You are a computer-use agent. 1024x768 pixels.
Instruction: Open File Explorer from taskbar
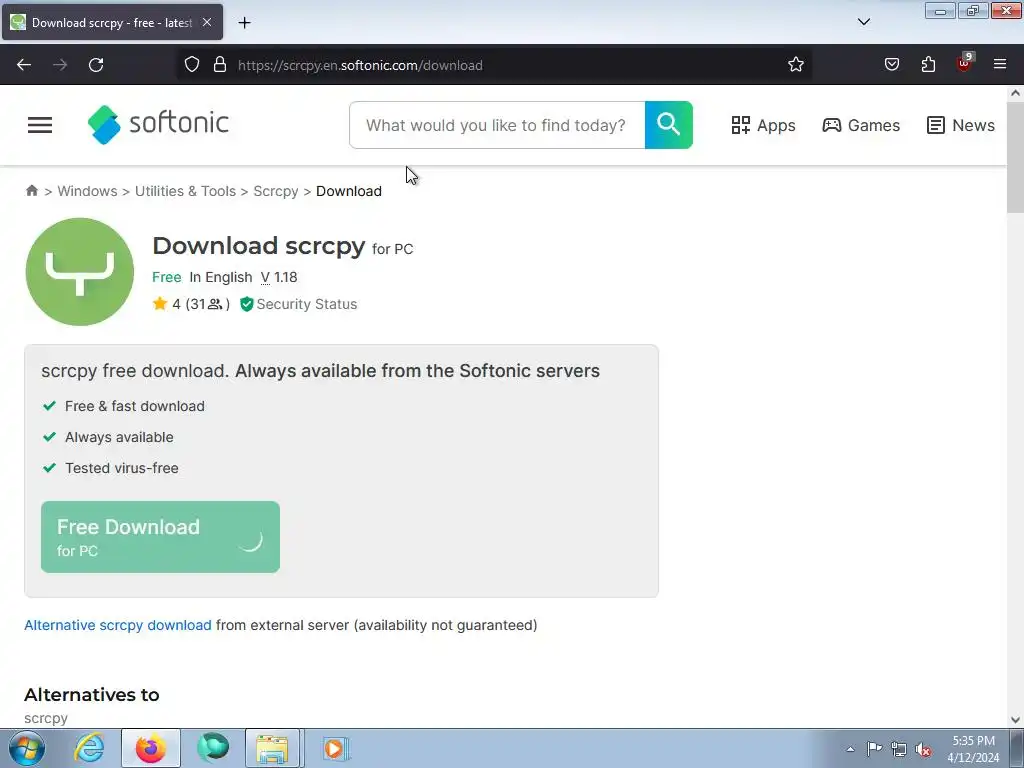coord(272,748)
